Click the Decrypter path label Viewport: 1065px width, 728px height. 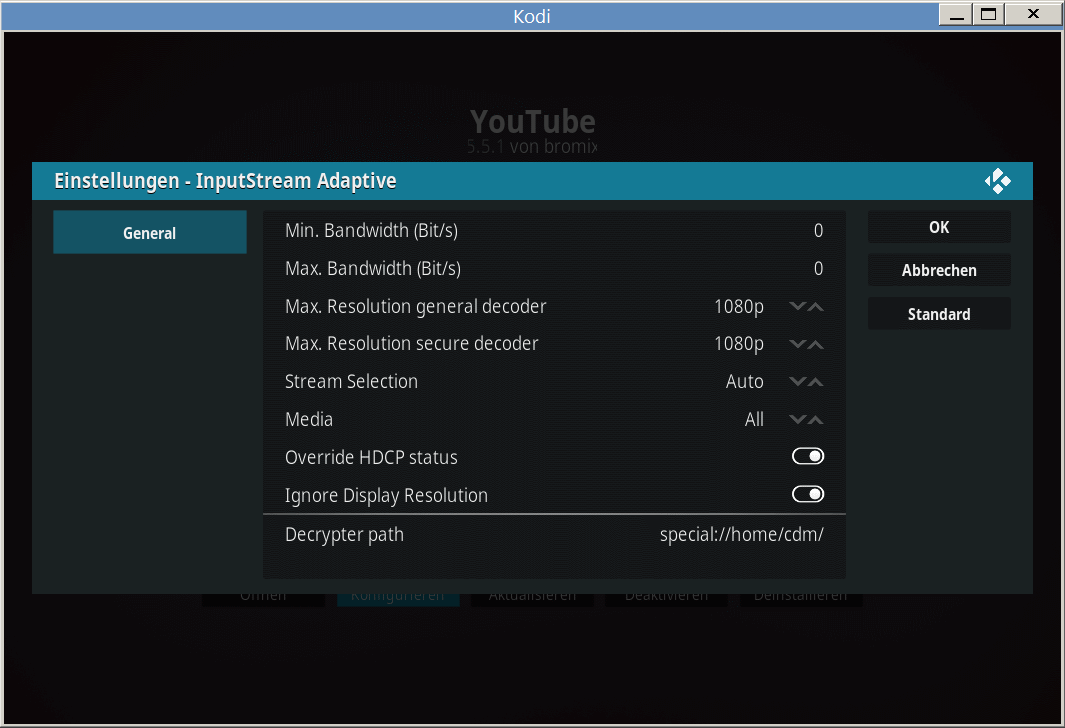pos(344,535)
